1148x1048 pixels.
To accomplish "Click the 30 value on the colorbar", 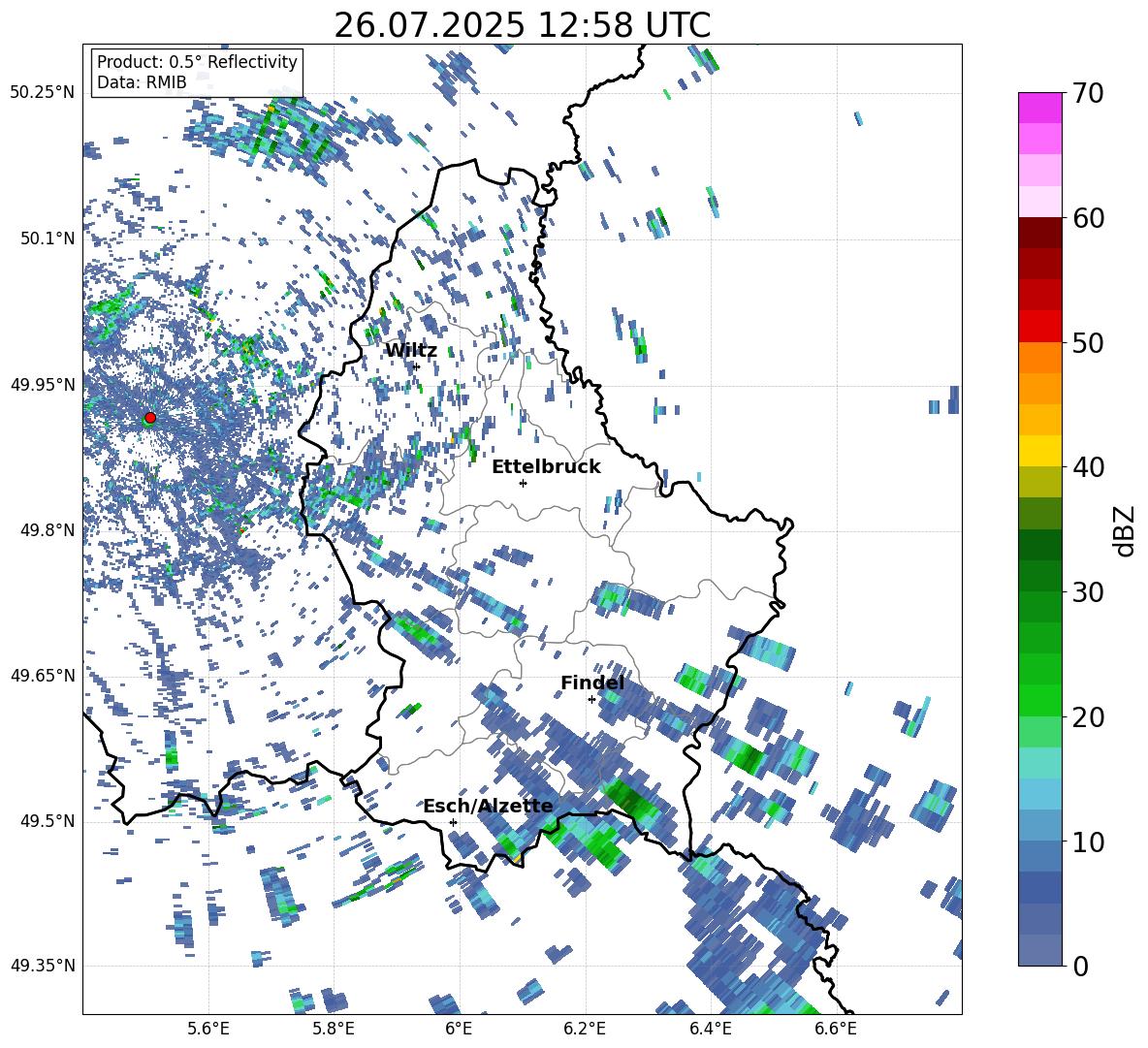I will (1088, 592).
